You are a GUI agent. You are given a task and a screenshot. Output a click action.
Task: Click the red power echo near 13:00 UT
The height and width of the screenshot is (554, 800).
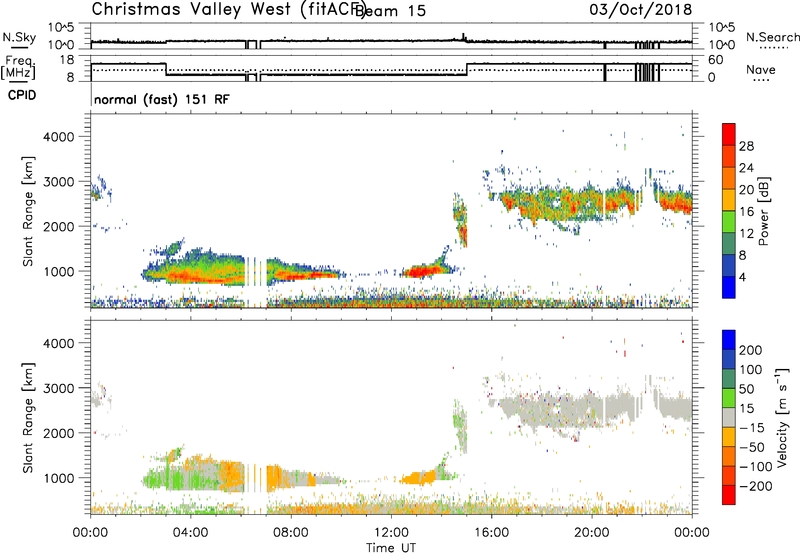tap(419, 271)
